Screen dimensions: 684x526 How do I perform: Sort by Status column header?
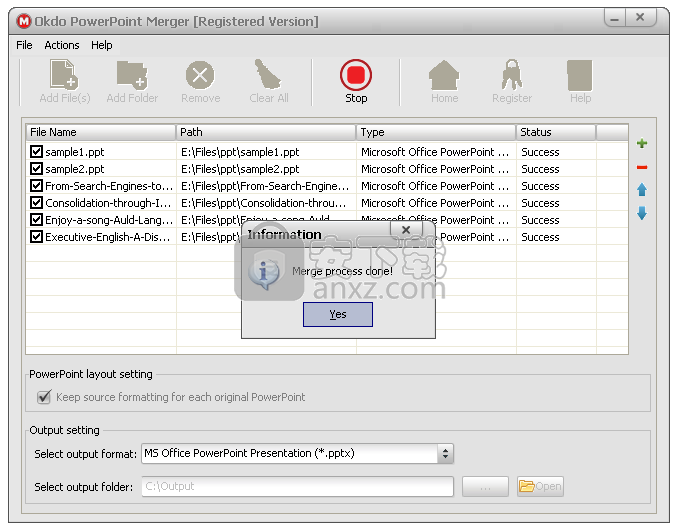[556, 132]
